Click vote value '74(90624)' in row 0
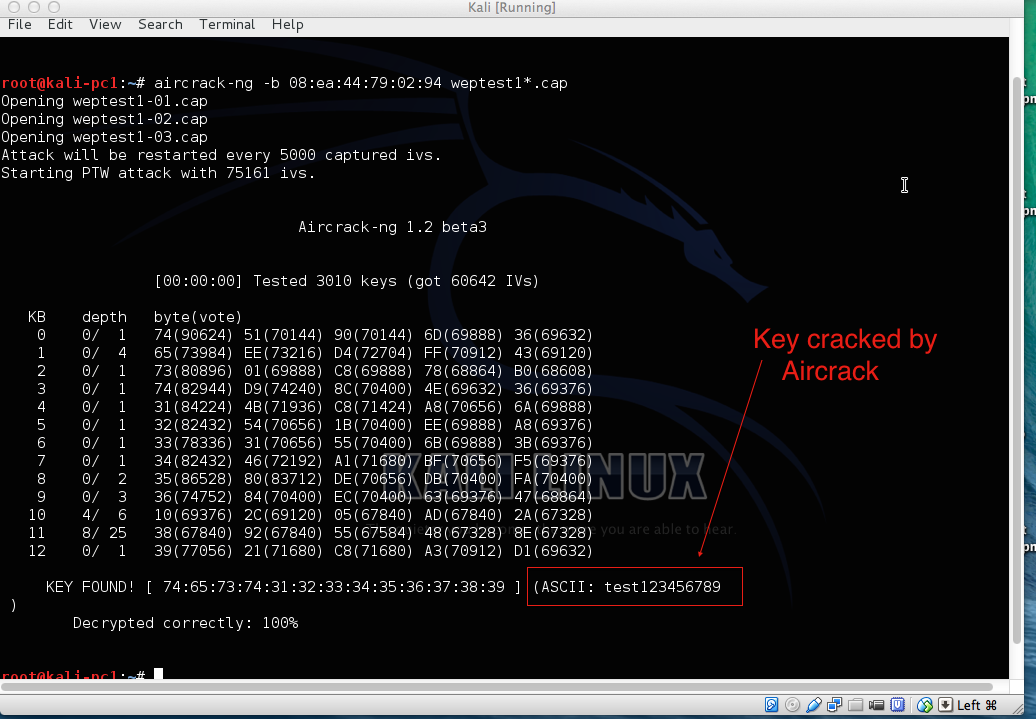The image size is (1036, 719). tap(194, 335)
